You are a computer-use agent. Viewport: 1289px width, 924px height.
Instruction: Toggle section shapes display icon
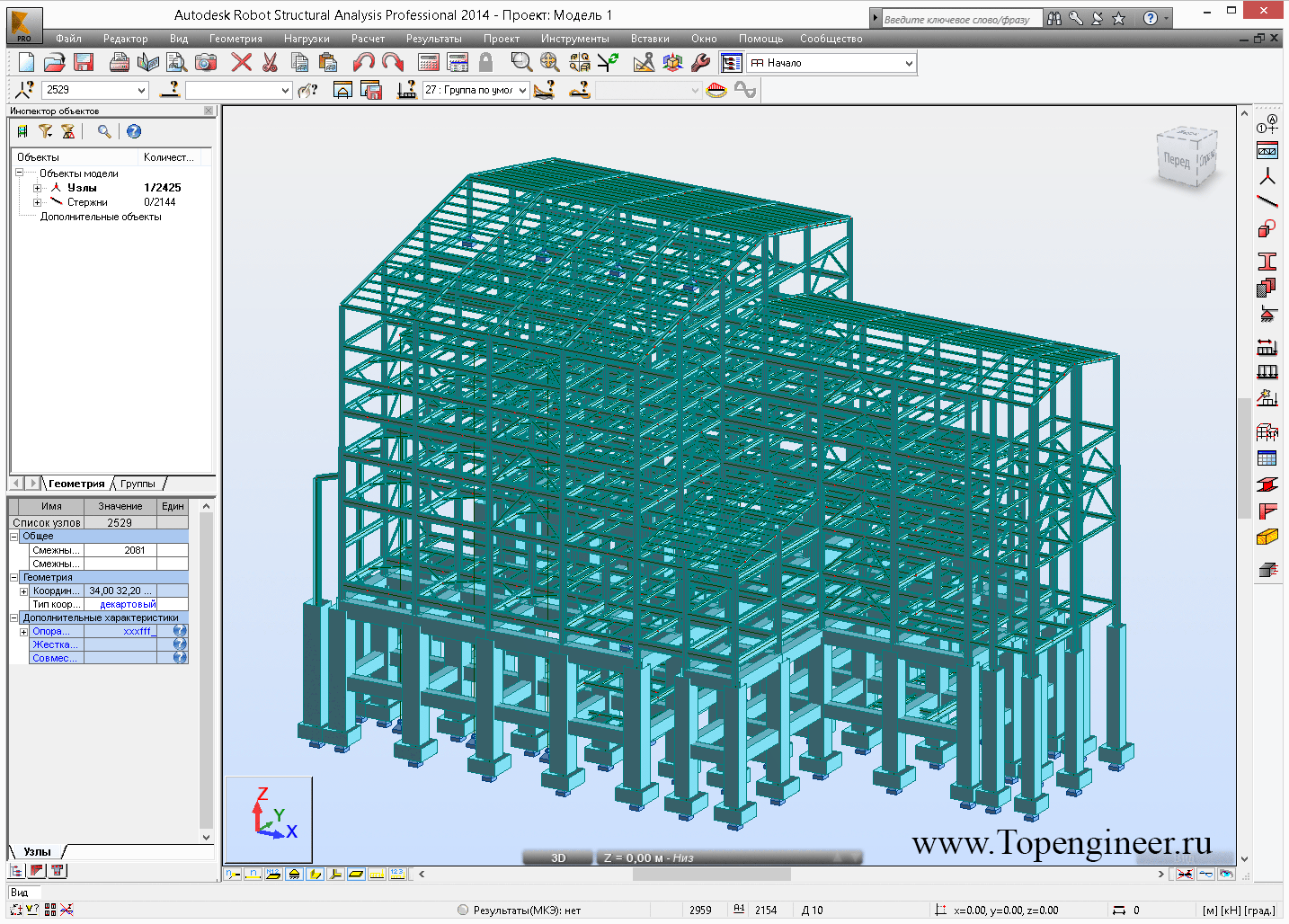coord(315,874)
